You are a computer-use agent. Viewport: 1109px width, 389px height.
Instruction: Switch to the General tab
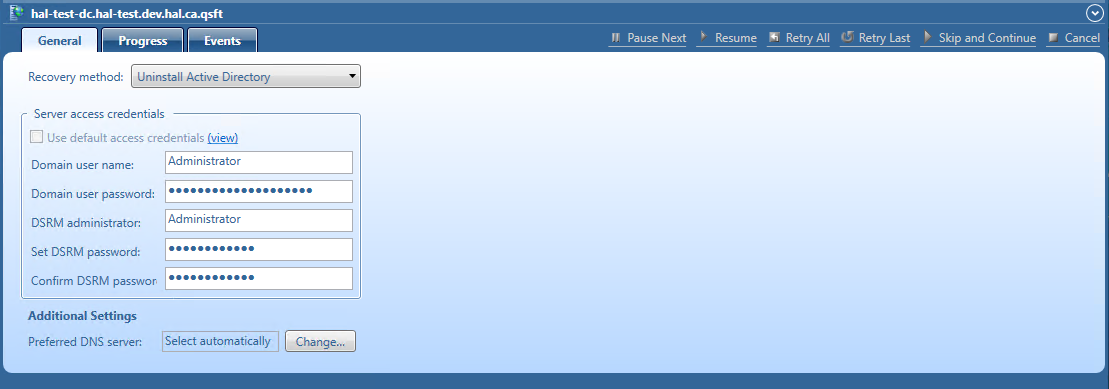(x=59, y=40)
